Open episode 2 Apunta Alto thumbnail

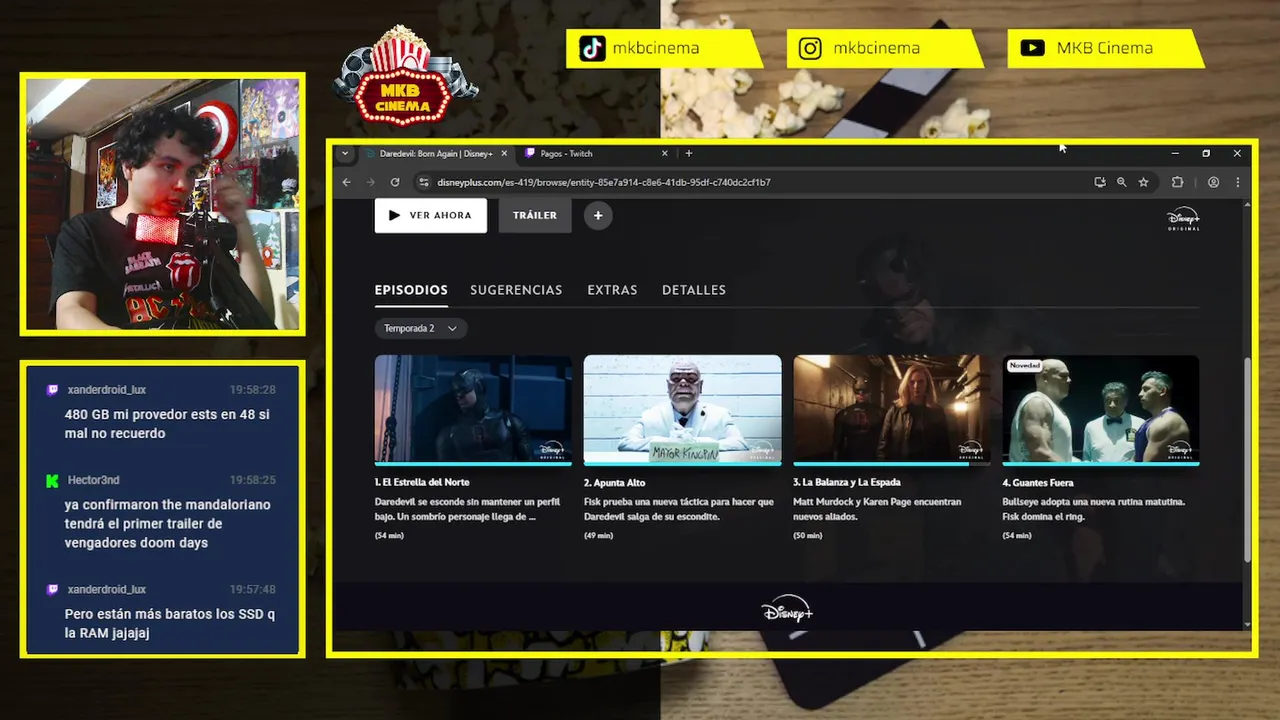683,410
